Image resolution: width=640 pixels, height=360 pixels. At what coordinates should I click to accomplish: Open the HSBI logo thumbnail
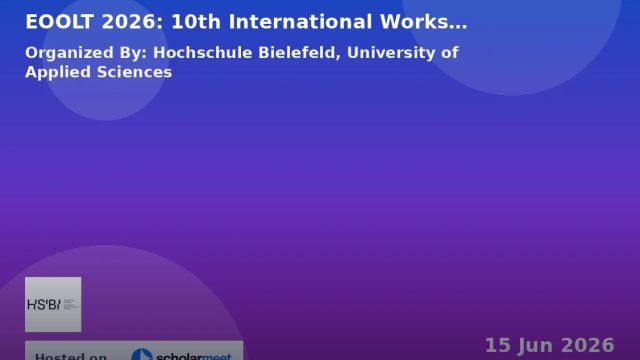coord(53,304)
